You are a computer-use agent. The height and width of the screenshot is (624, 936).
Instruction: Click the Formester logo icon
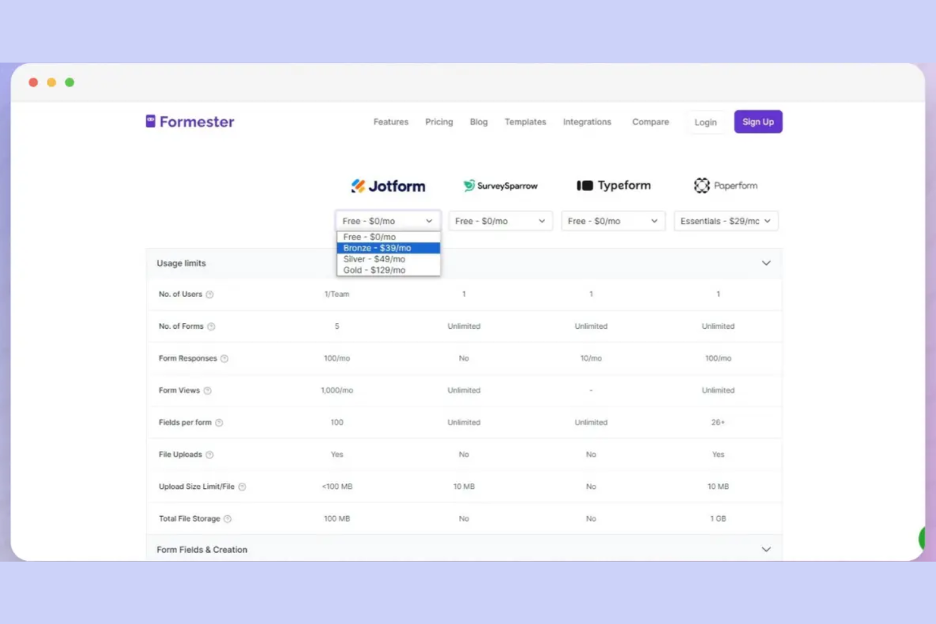[x=150, y=120]
